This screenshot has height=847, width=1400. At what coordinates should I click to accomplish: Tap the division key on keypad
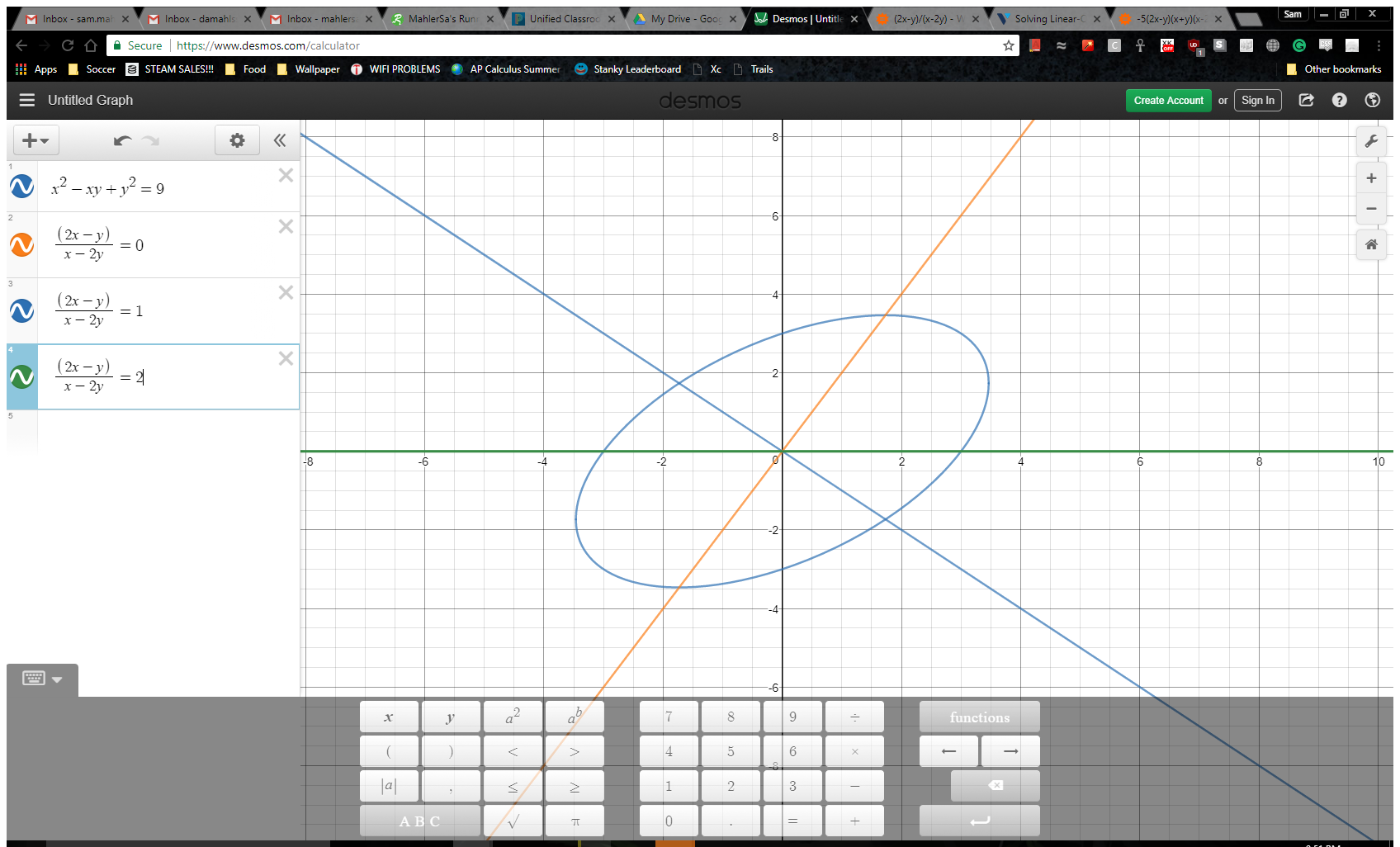pyautogui.click(x=854, y=717)
